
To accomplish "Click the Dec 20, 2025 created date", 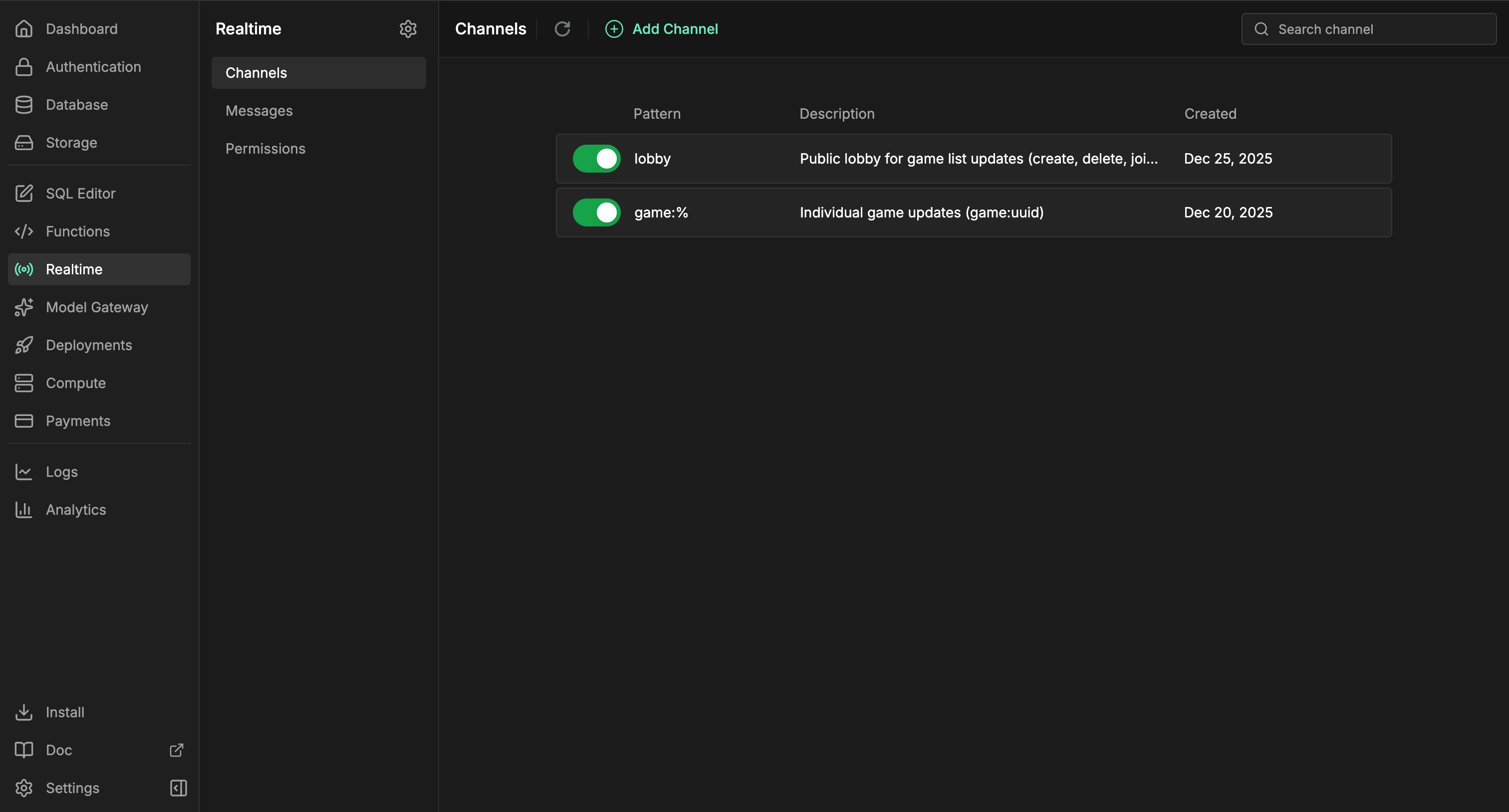I will (1228, 212).
